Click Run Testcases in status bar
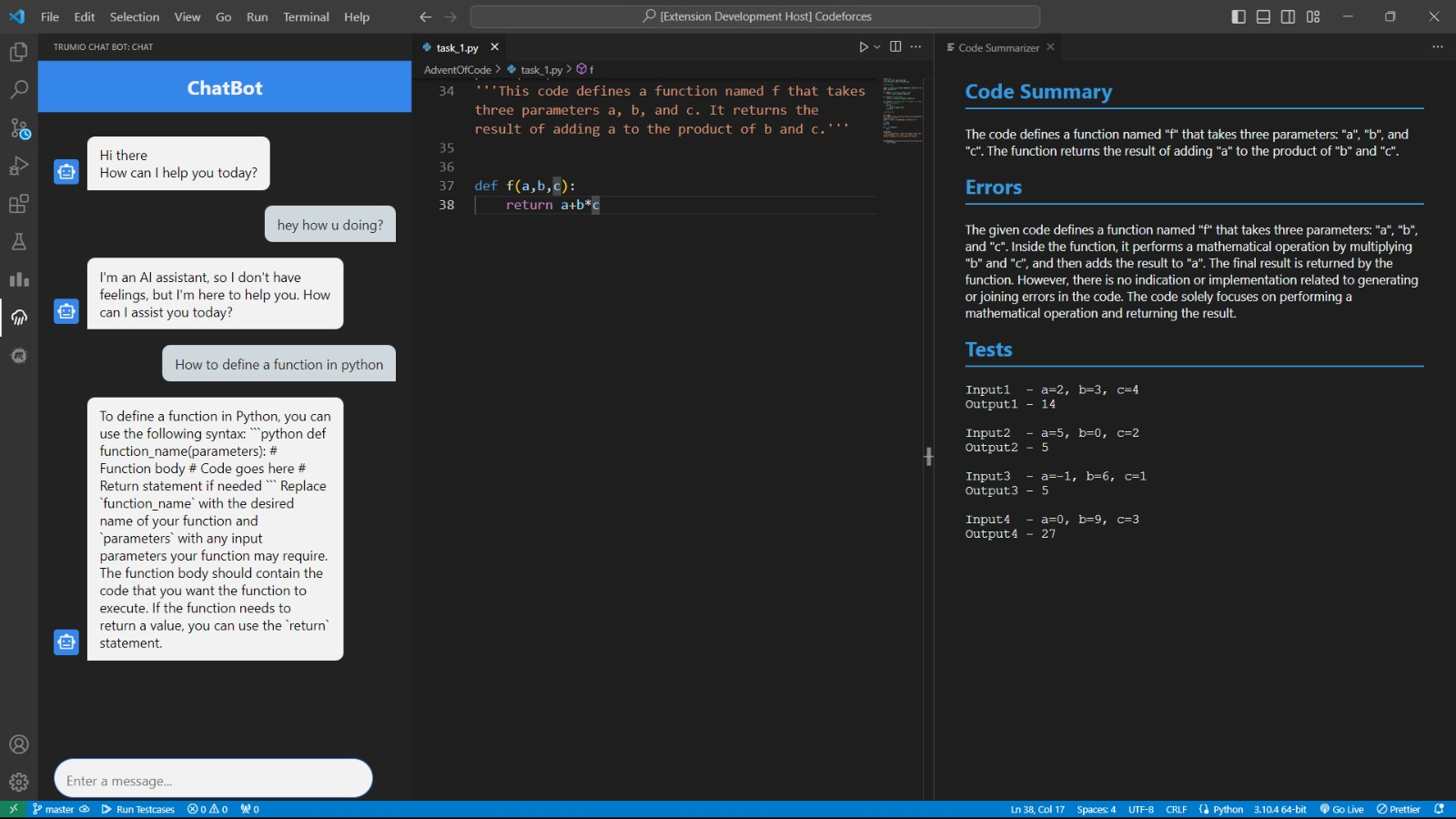 coord(138,809)
